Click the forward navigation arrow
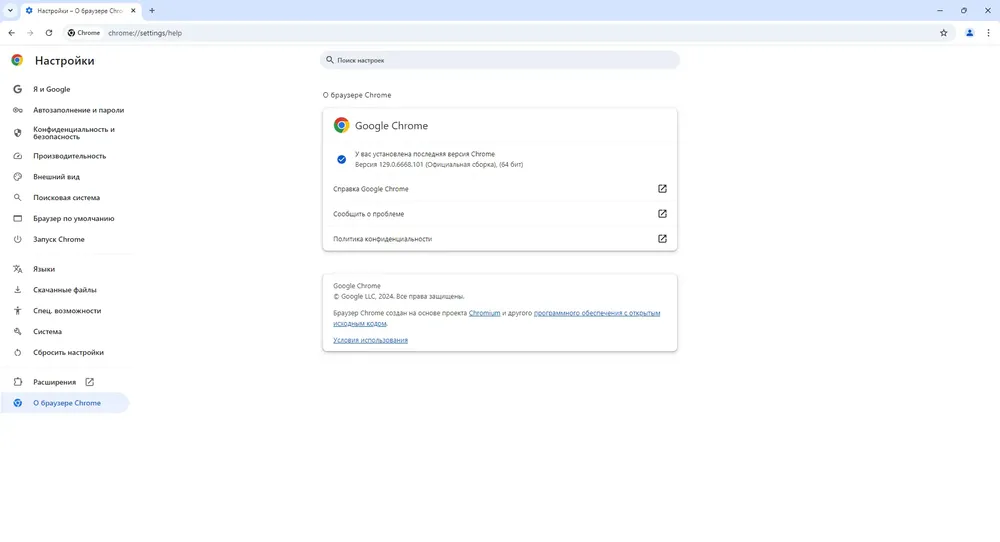The width and height of the screenshot is (1000, 542). [x=30, y=33]
